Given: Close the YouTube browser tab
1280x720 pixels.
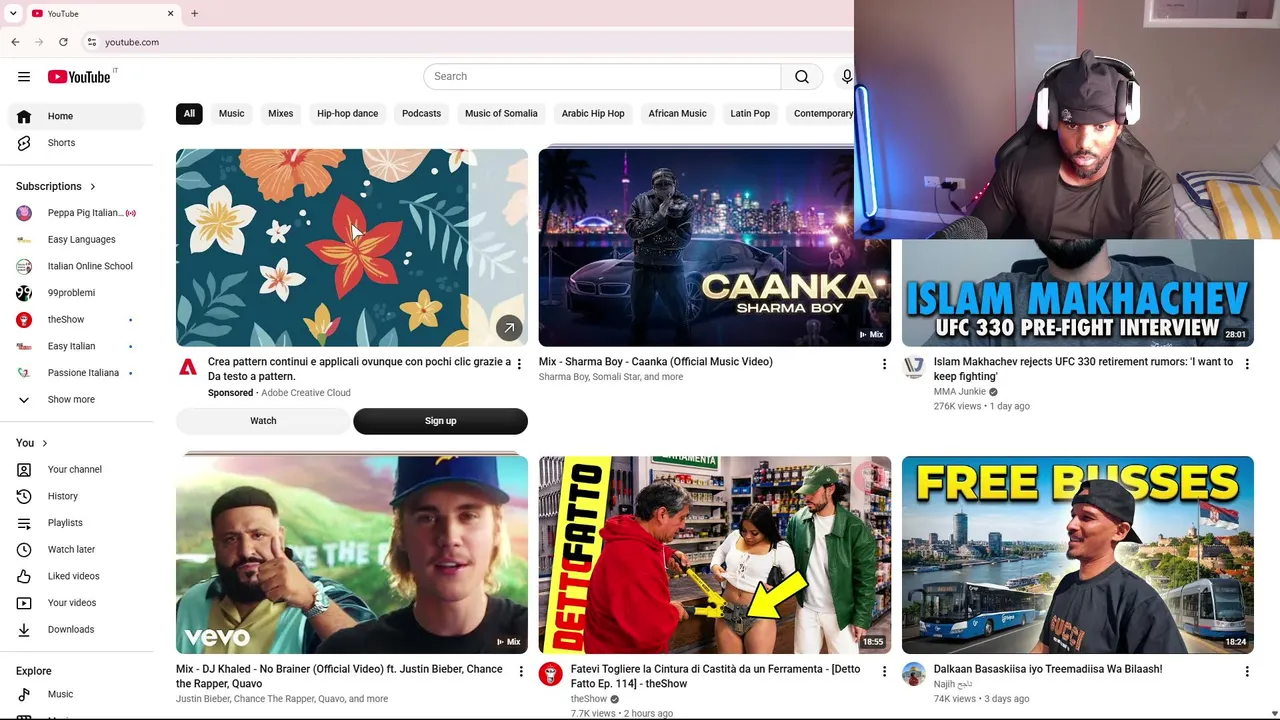Looking at the screenshot, I should tap(170, 14).
